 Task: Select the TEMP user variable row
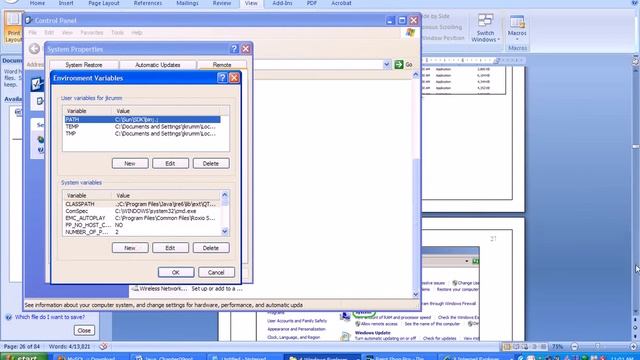[142, 127]
